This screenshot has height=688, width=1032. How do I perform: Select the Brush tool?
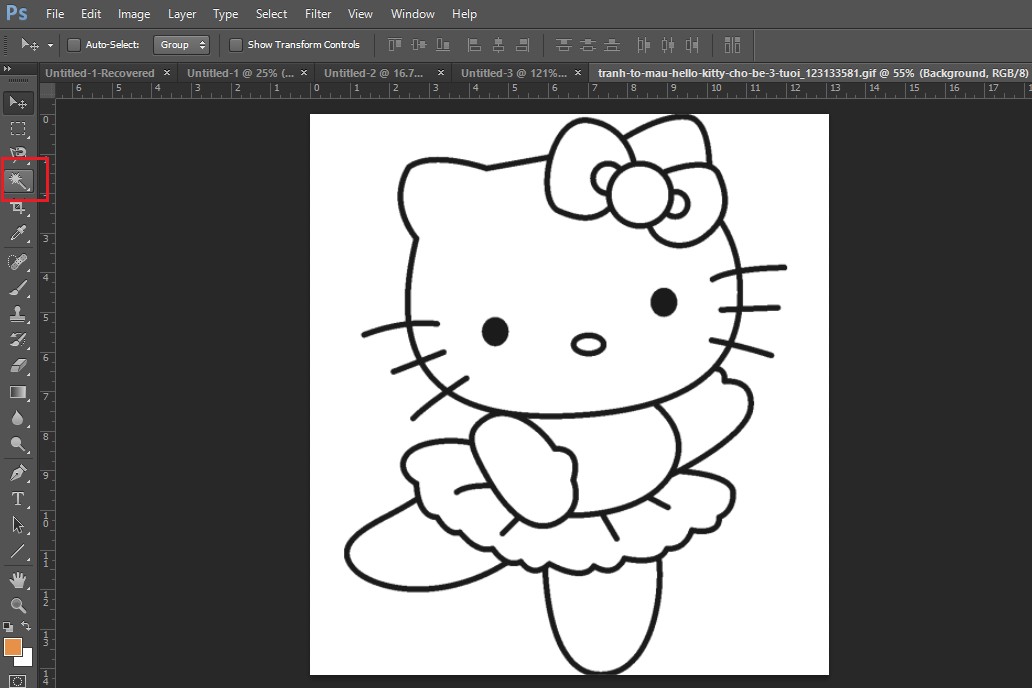[x=18, y=288]
